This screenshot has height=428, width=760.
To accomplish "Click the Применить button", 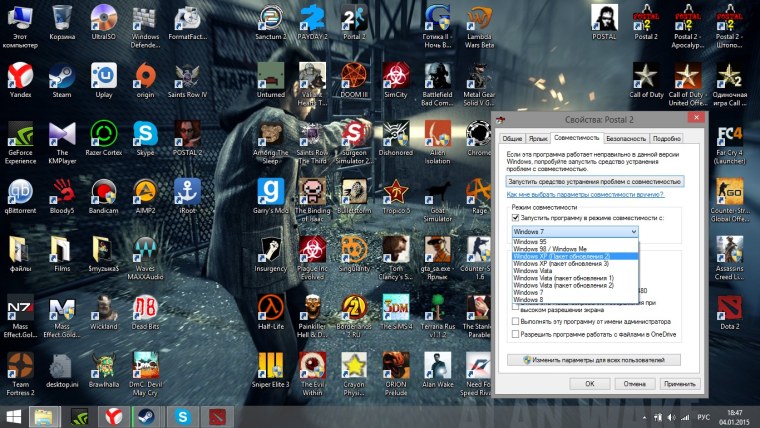I will click(679, 382).
